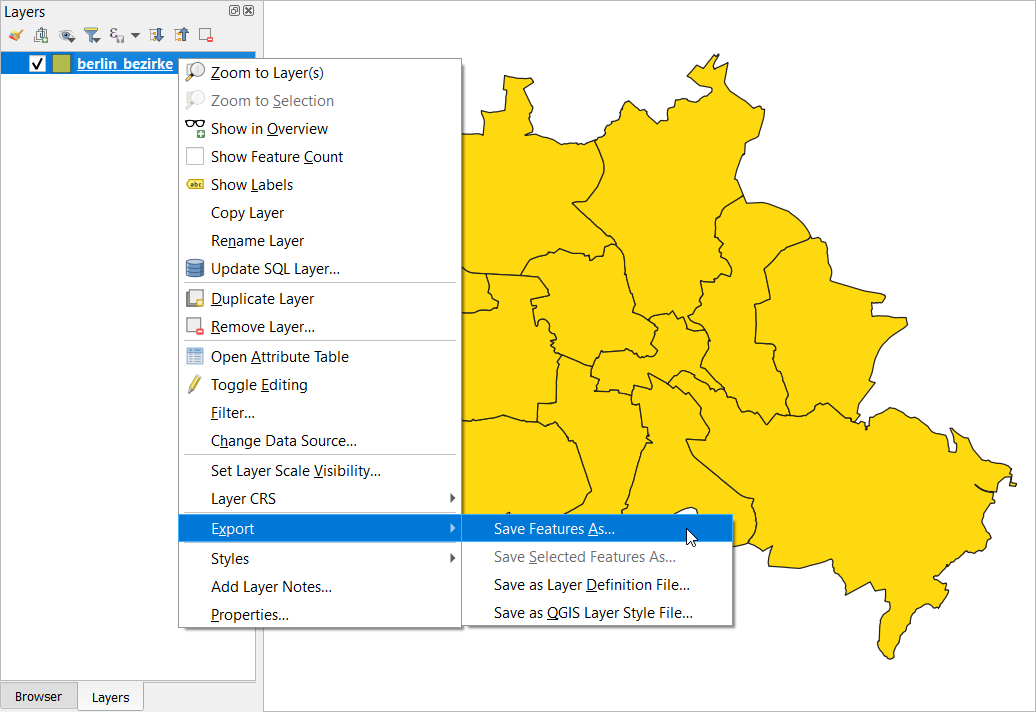Click the berlin_bezirke olive color swatch
This screenshot has height=712, width=1036.
point(62,64)
